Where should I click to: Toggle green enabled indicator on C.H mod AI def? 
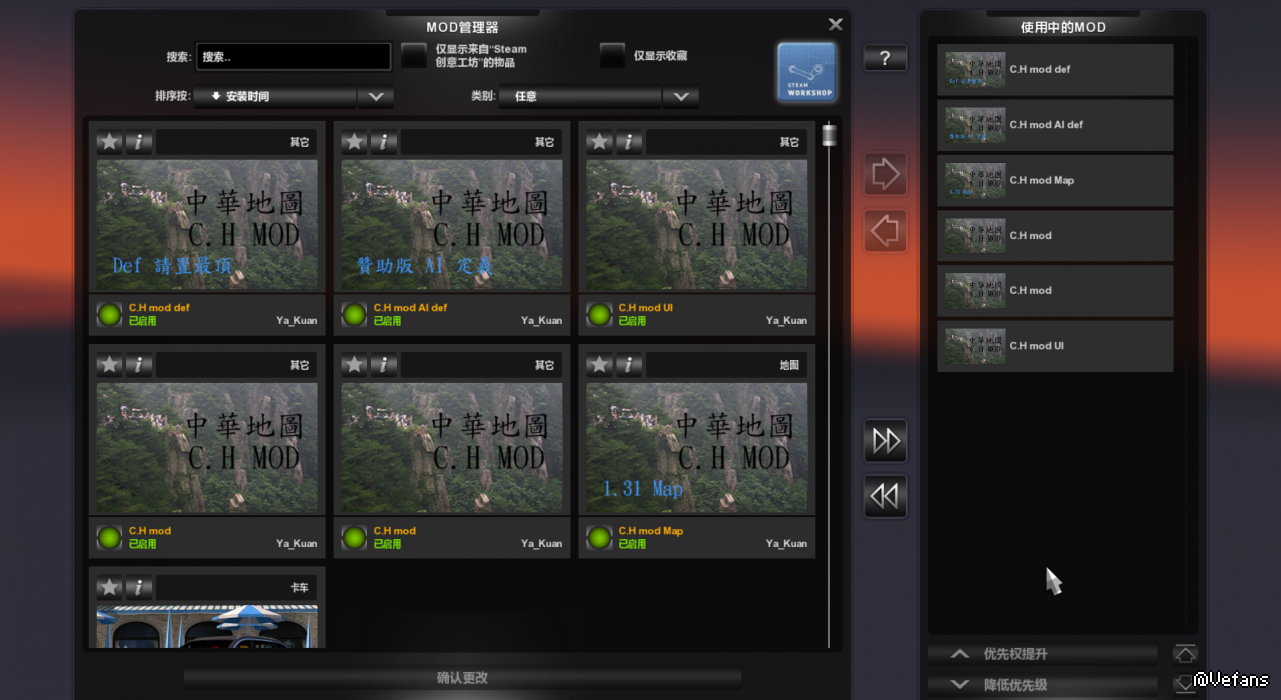coord(354,315)
